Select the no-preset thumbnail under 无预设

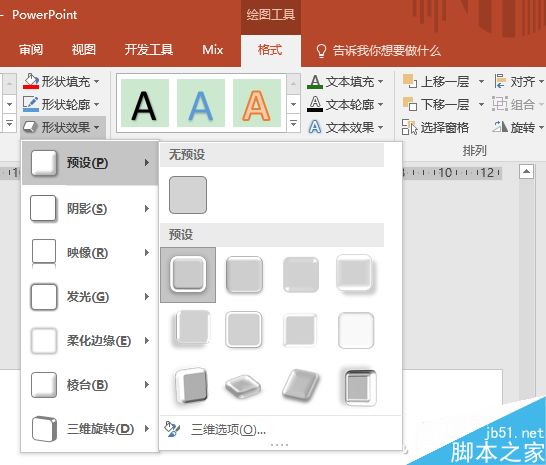pos(188,195)
